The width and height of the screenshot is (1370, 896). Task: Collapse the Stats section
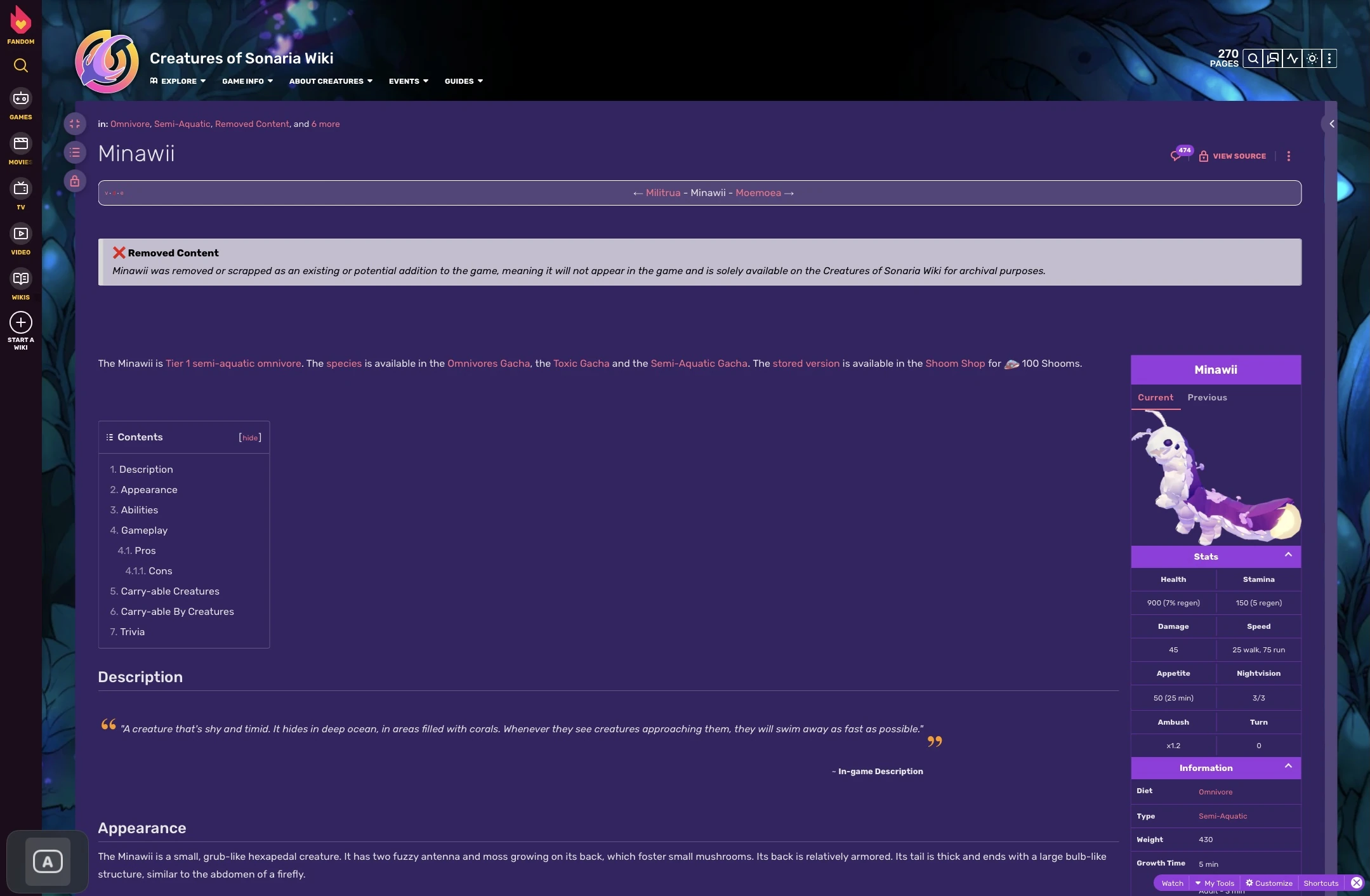click(x=1288, y=555)
